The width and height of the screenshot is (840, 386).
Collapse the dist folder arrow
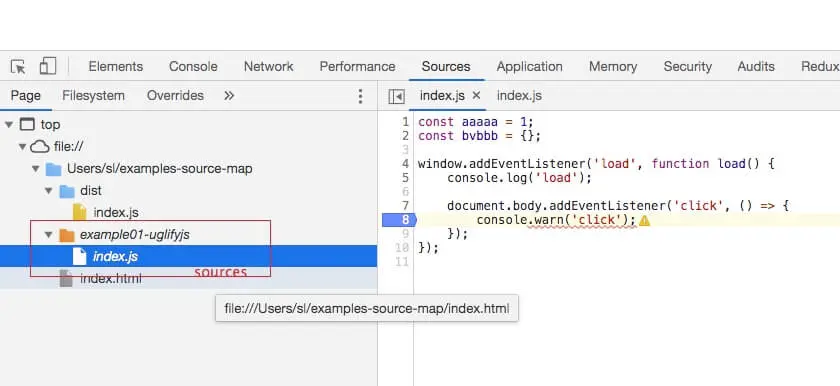pos(49,191)
